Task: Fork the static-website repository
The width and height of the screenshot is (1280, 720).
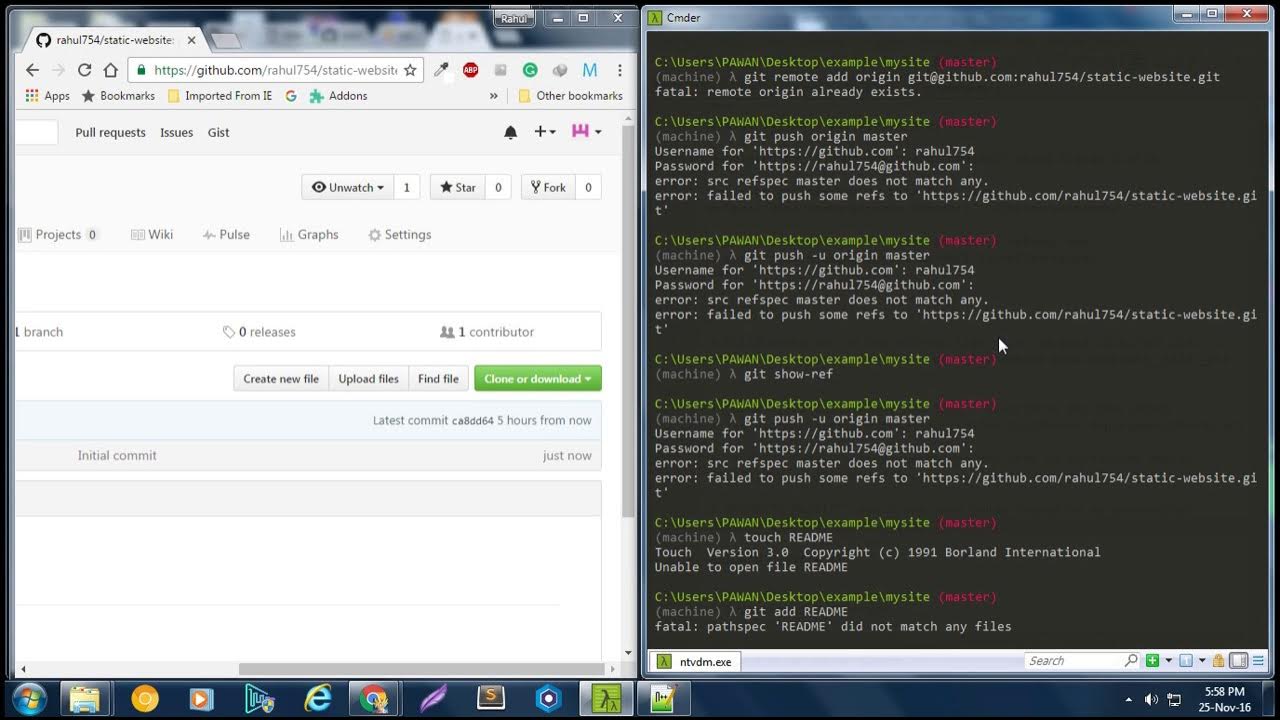Action: (x=548, y=187)
